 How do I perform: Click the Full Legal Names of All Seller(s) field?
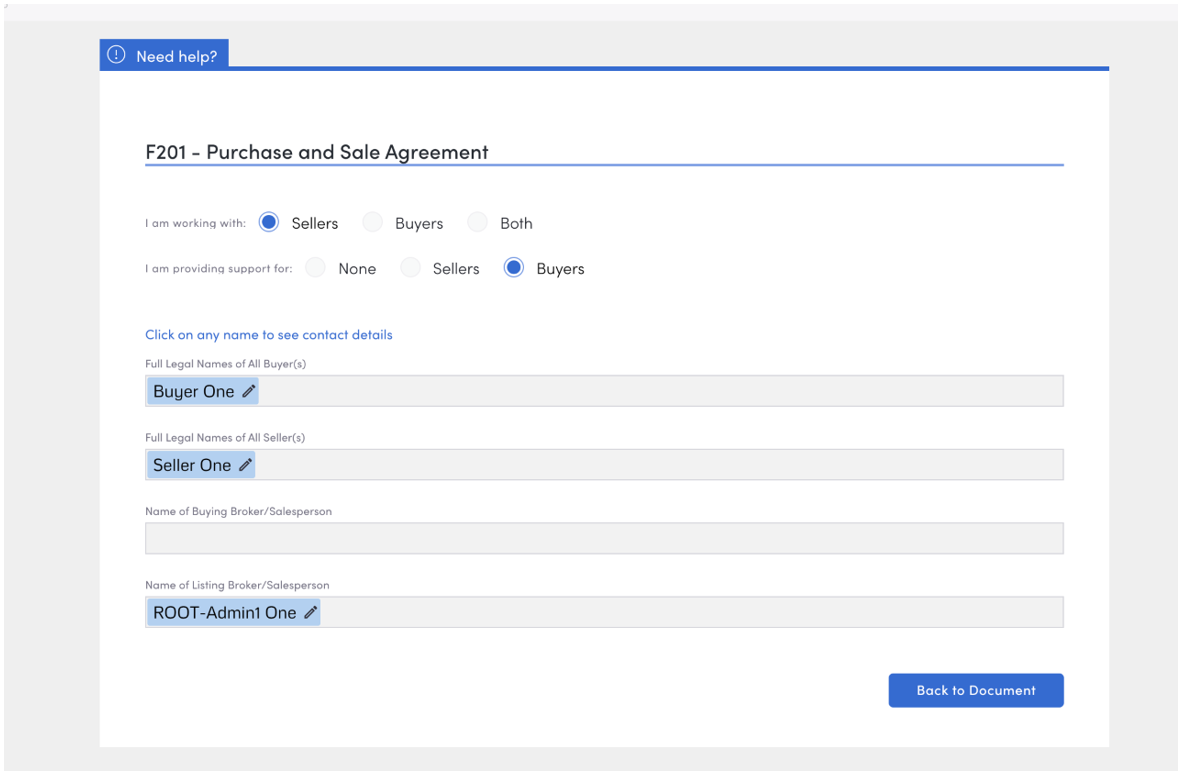(604, 465)
